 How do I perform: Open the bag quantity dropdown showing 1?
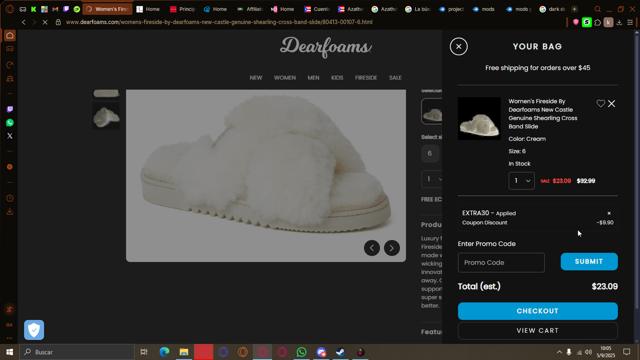[x=521, y=180]
